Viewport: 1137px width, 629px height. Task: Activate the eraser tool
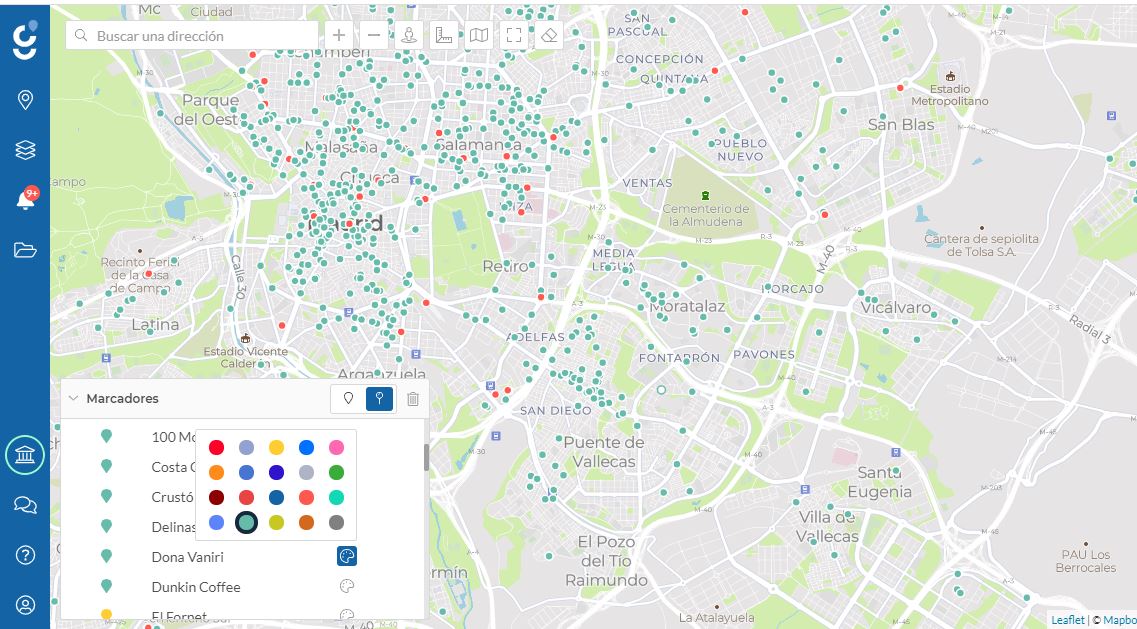click(x=547, y=34)
